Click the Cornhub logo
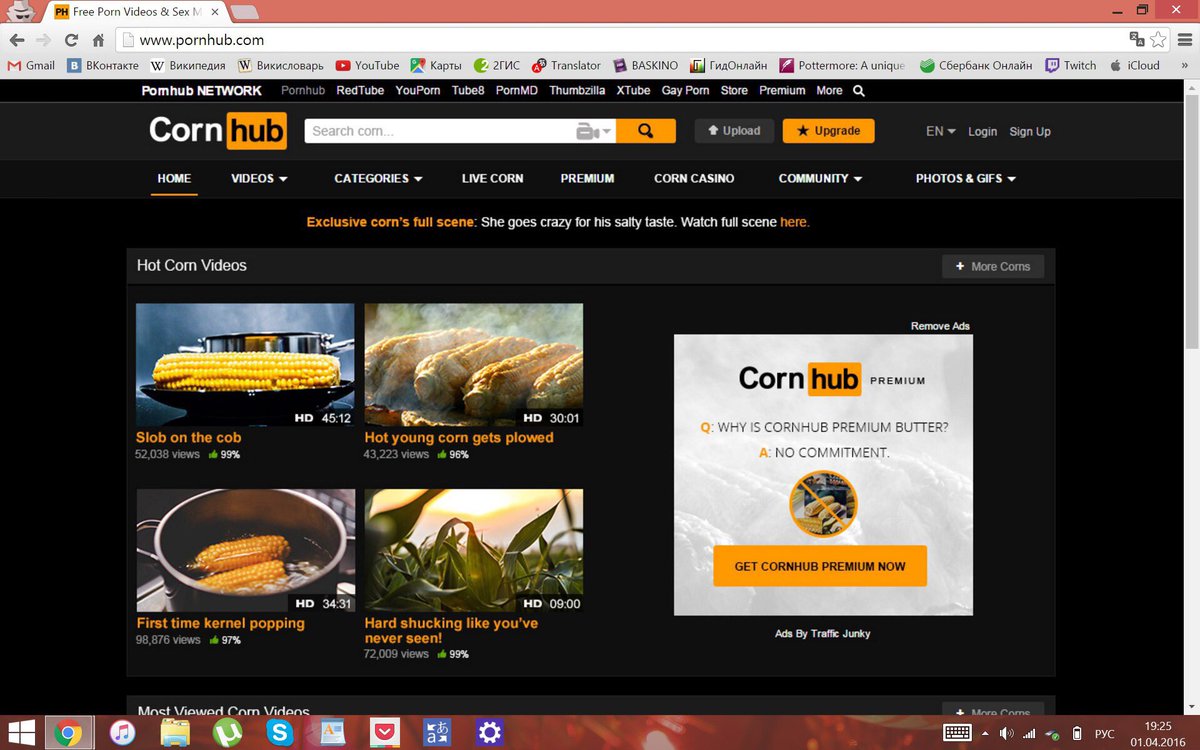The width and height of the screenshot is (1200, 750). tap(218, 131)
